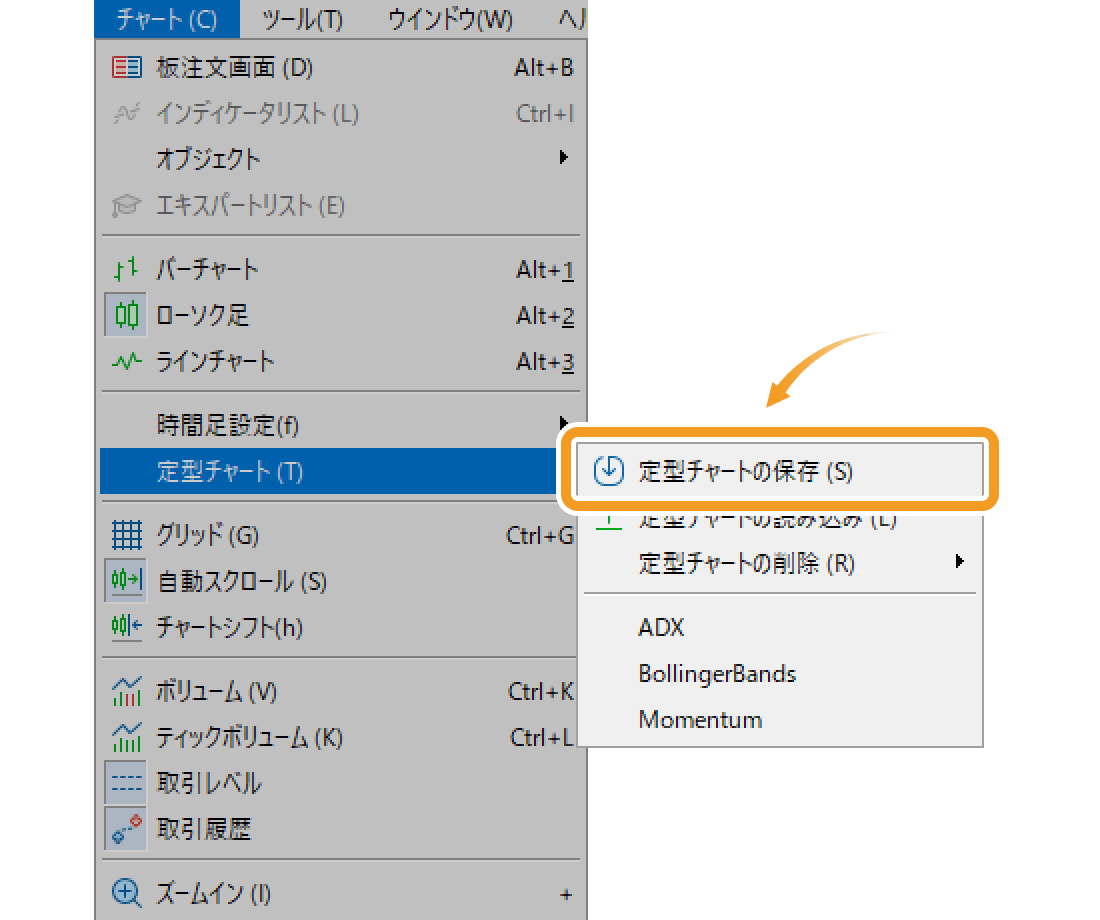
Task: Open the オブジェクト submenu entry
Action: [340, 159]
